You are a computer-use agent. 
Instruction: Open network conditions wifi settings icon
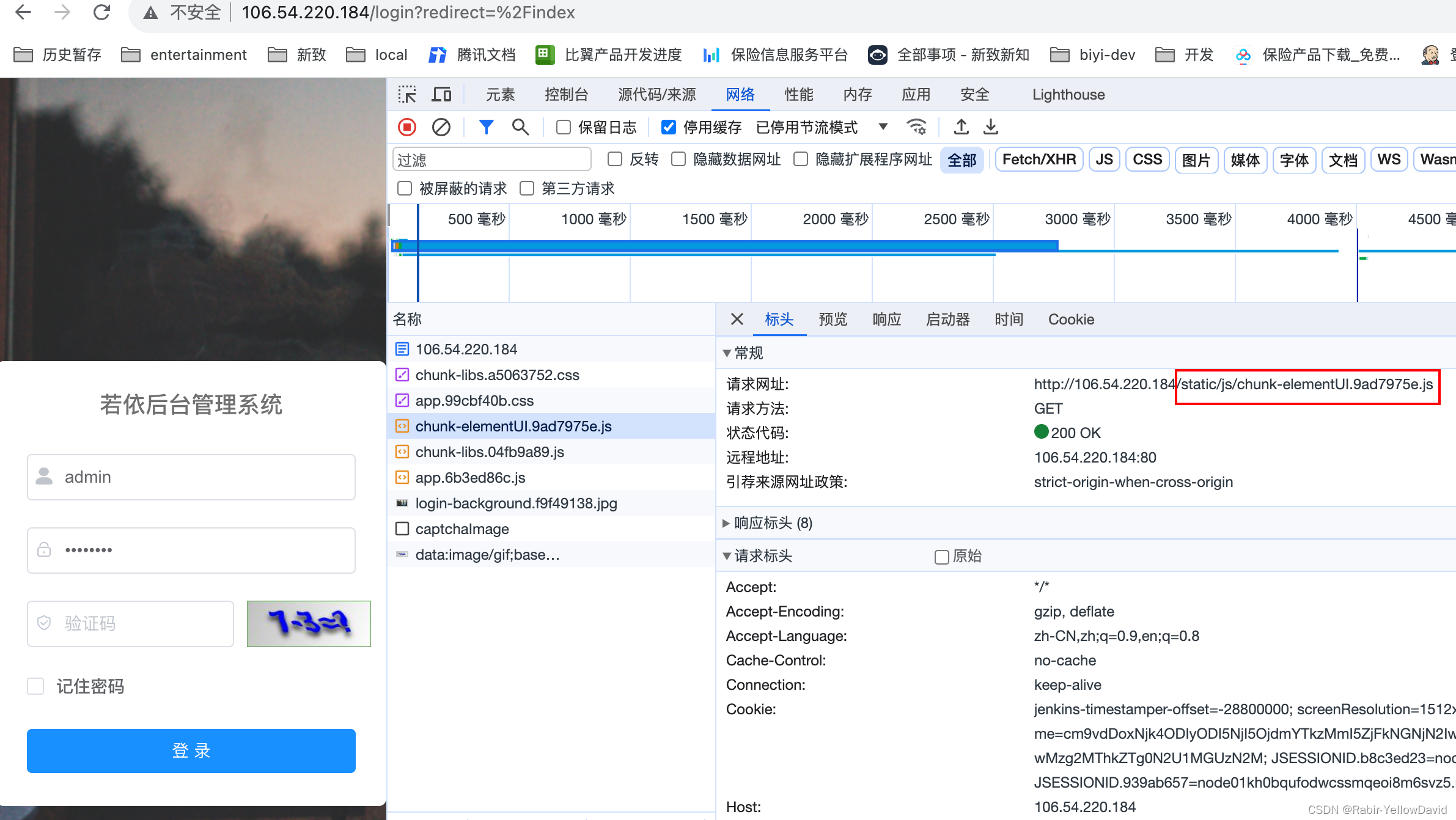tap(916, 127)
